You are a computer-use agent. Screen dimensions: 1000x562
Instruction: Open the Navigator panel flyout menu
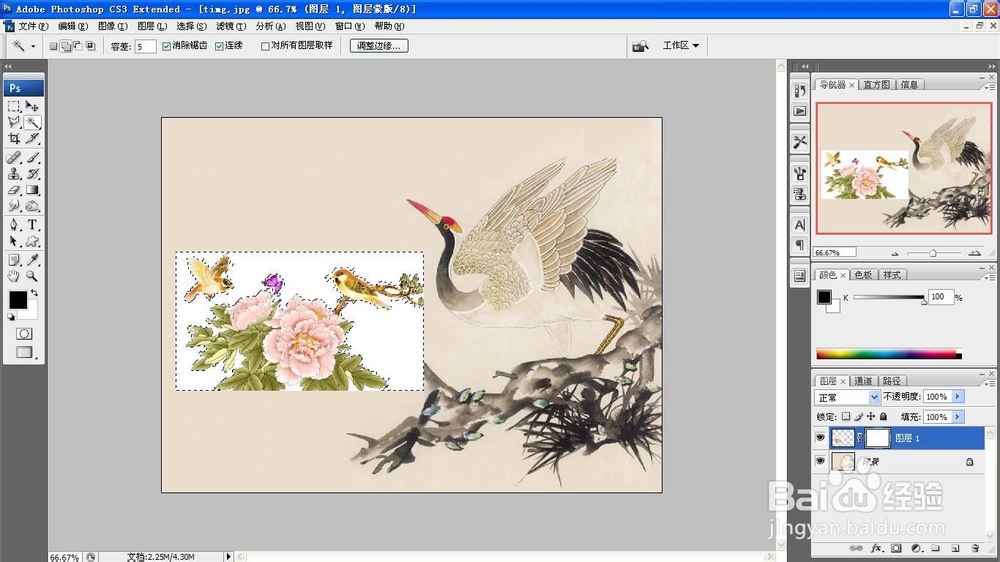(x=990, y=87)
